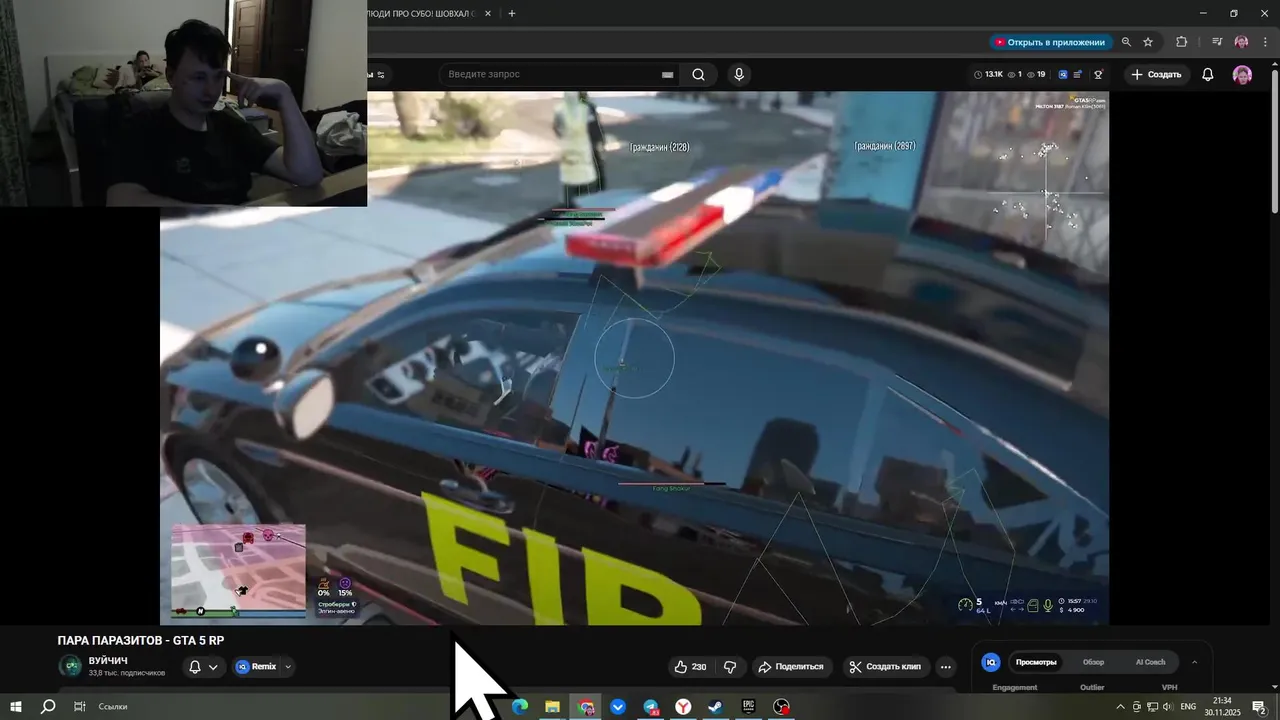Launch Microsoft Edge from taskbar
Viewport: 1280px width, 720px height.
click(519, 707)
